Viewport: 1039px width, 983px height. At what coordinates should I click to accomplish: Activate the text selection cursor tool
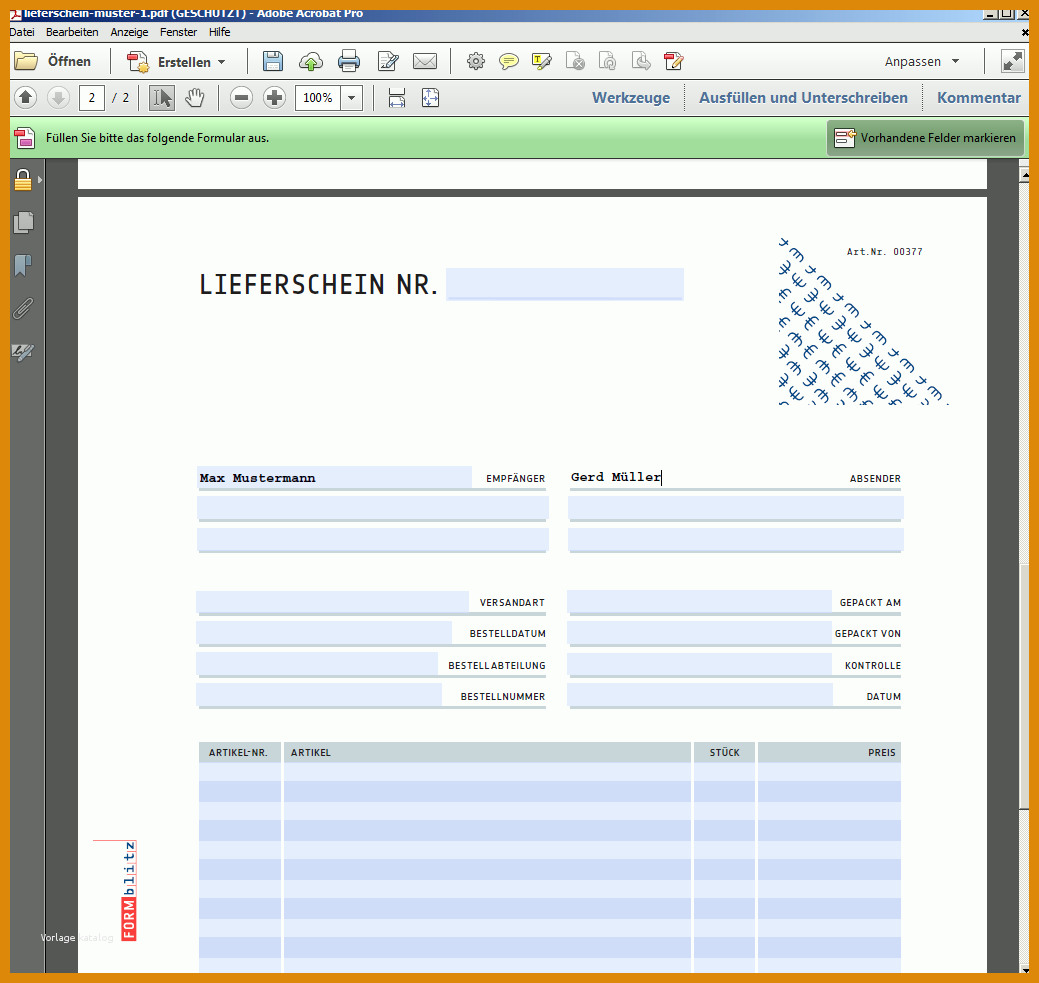pyautogui.click(x=162, y=98)
